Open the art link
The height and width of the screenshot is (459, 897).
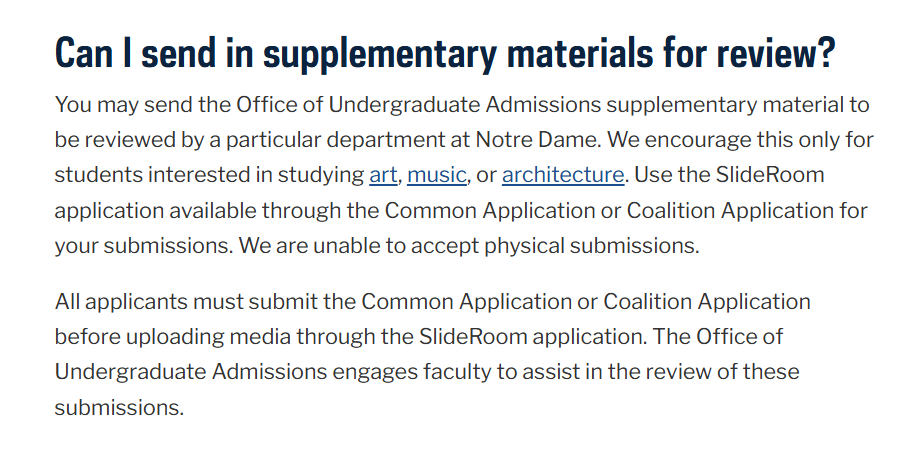click(383, 175)
